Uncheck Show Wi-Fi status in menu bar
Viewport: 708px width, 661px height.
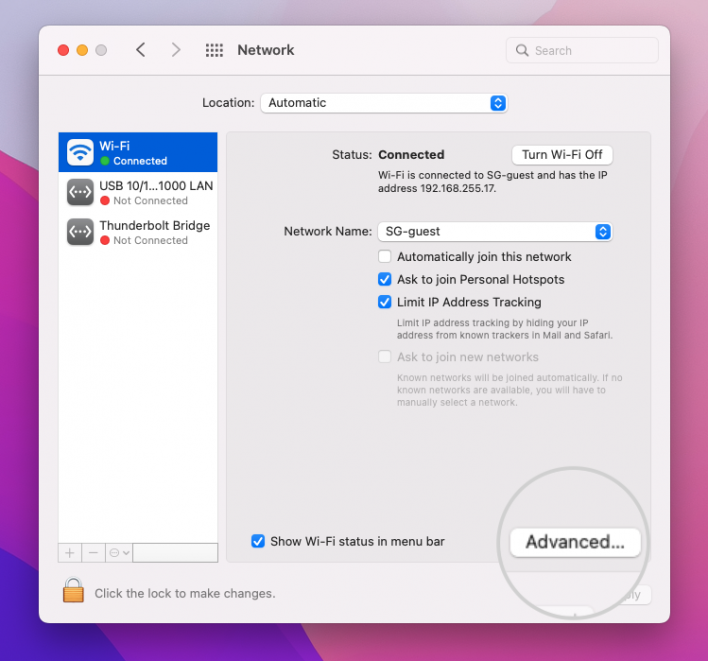[x=258, y=541]
